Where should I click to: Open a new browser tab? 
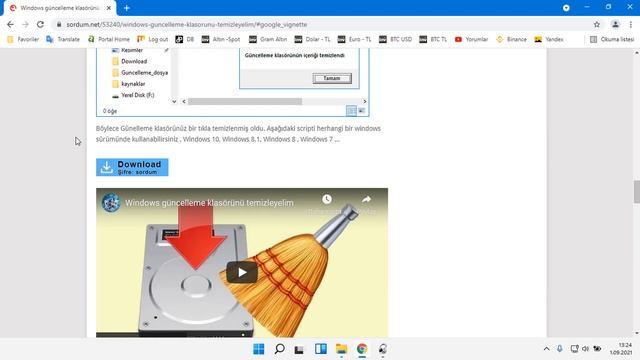coord(127,8)
